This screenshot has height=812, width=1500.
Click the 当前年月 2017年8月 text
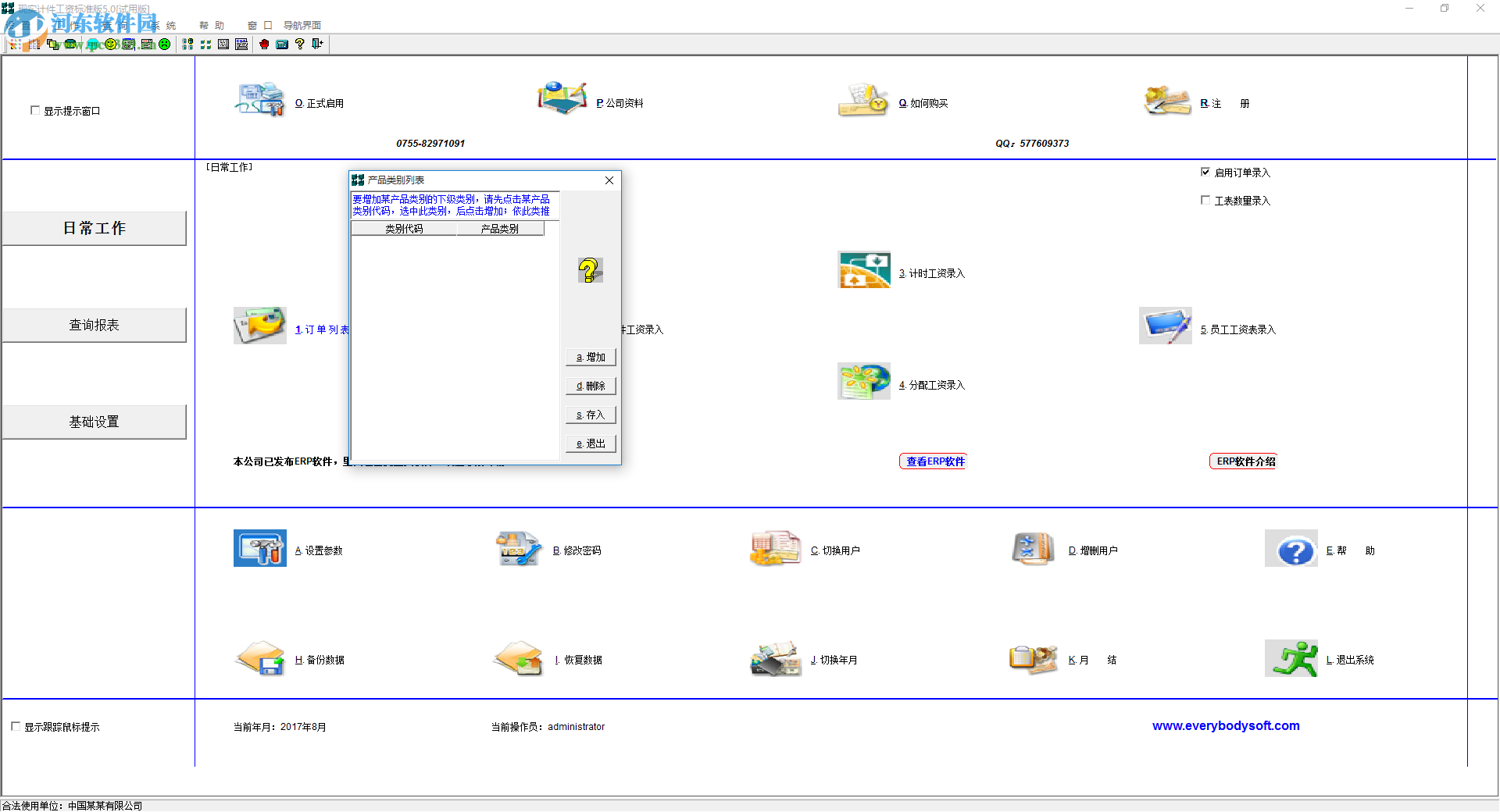coord(280,727)
